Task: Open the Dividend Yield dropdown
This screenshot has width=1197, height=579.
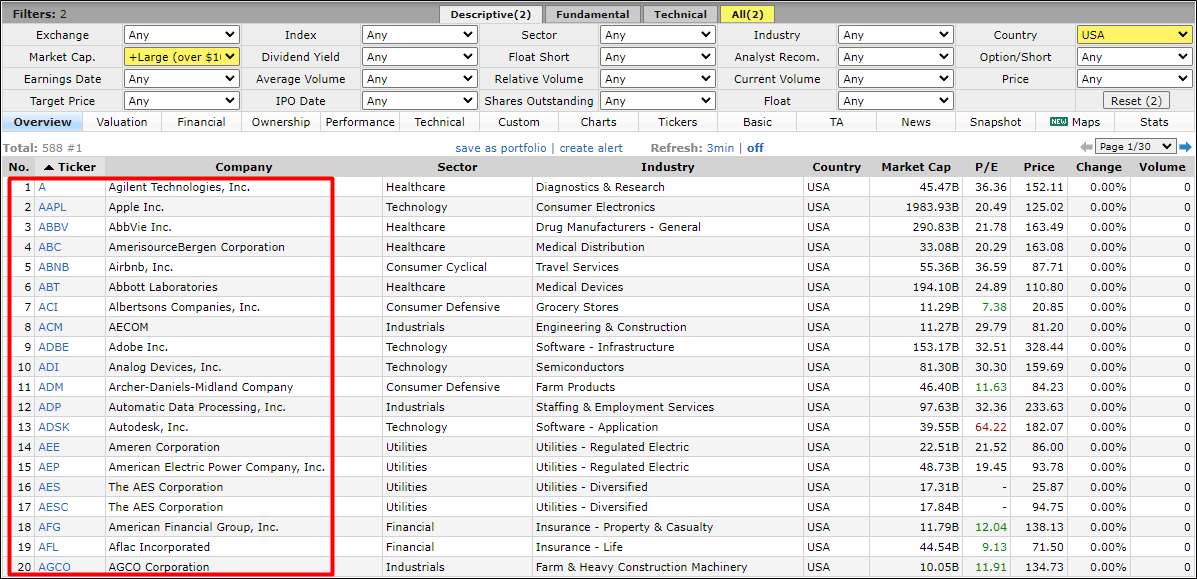Action: tap(420, 57)
